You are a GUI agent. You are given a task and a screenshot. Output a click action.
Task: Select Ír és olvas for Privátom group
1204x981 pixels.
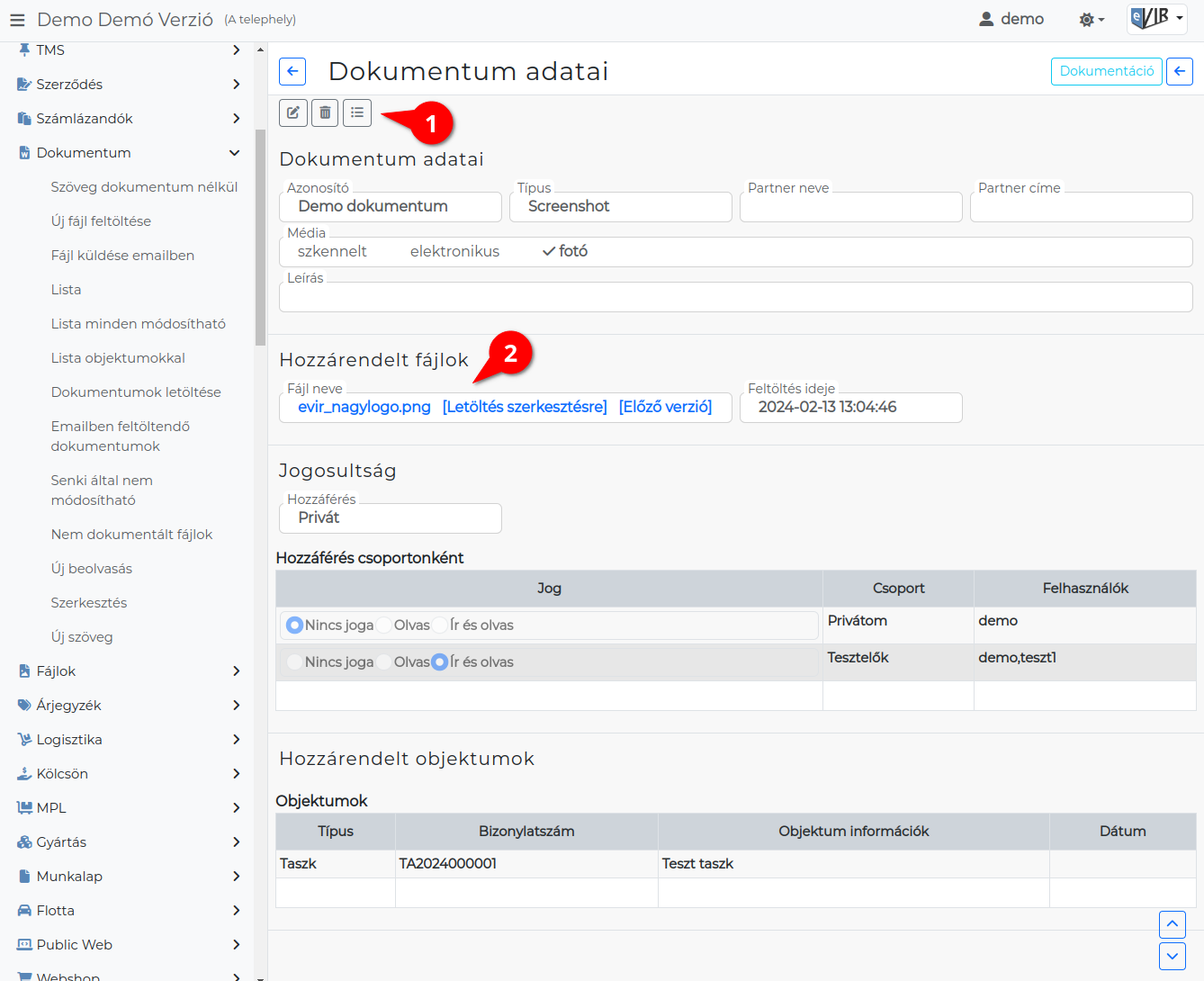(440, 625)
